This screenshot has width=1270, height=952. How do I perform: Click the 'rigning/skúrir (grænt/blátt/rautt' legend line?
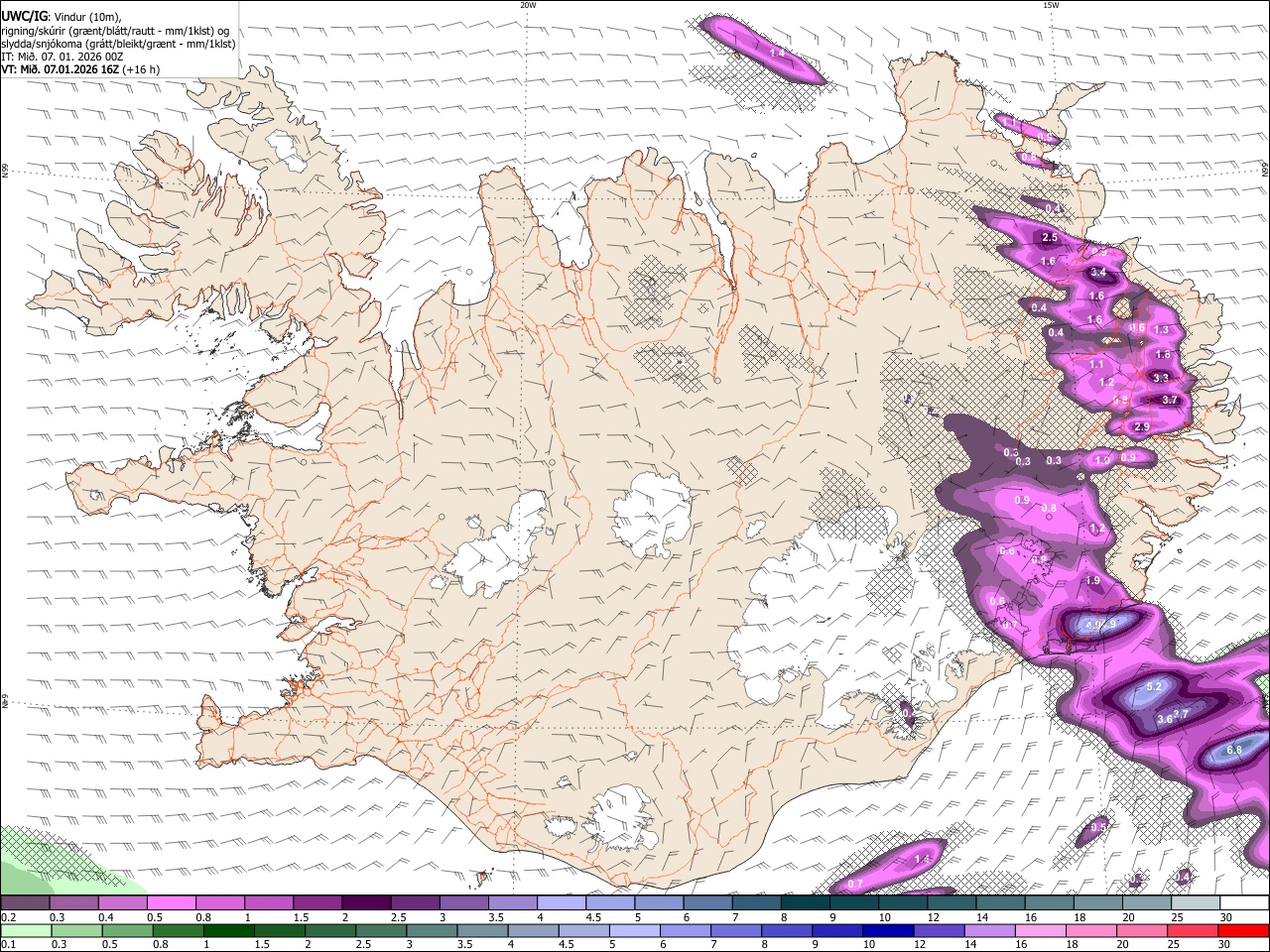point(115,30)
